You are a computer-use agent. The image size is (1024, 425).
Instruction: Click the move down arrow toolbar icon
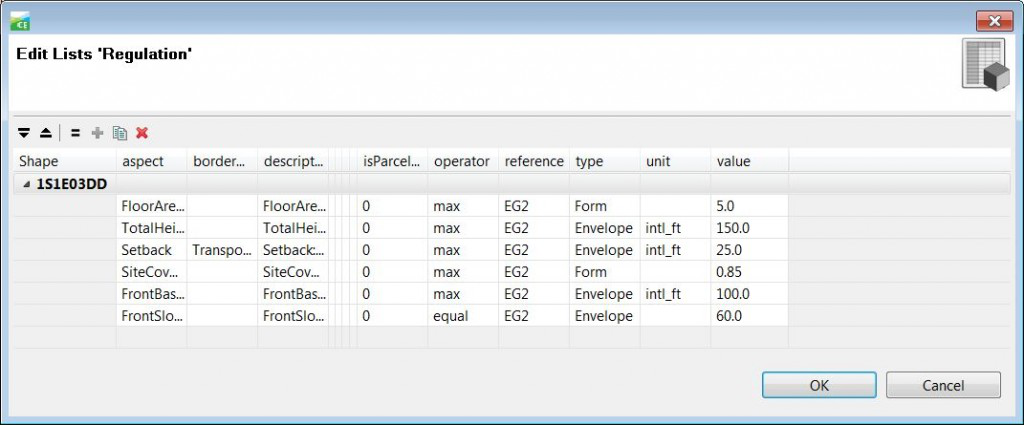[24, 133]
